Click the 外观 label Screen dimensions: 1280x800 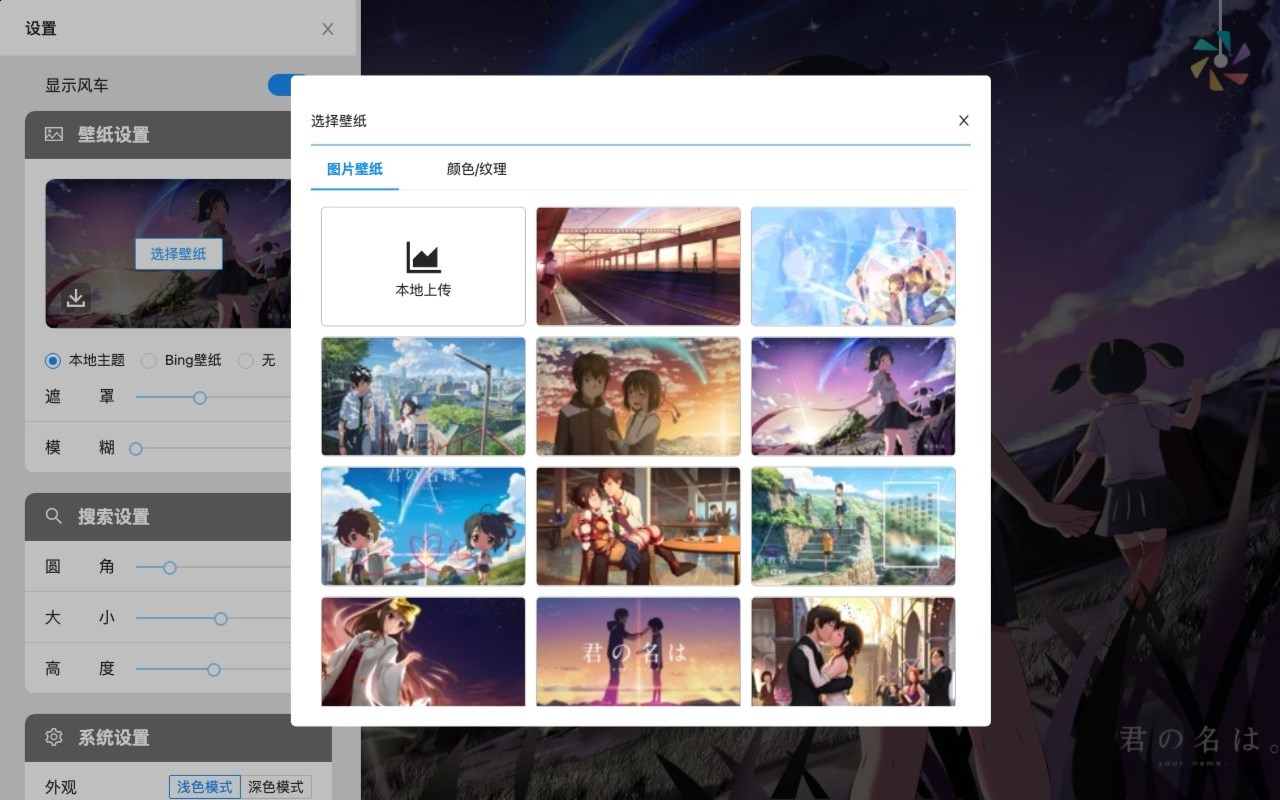61,787
